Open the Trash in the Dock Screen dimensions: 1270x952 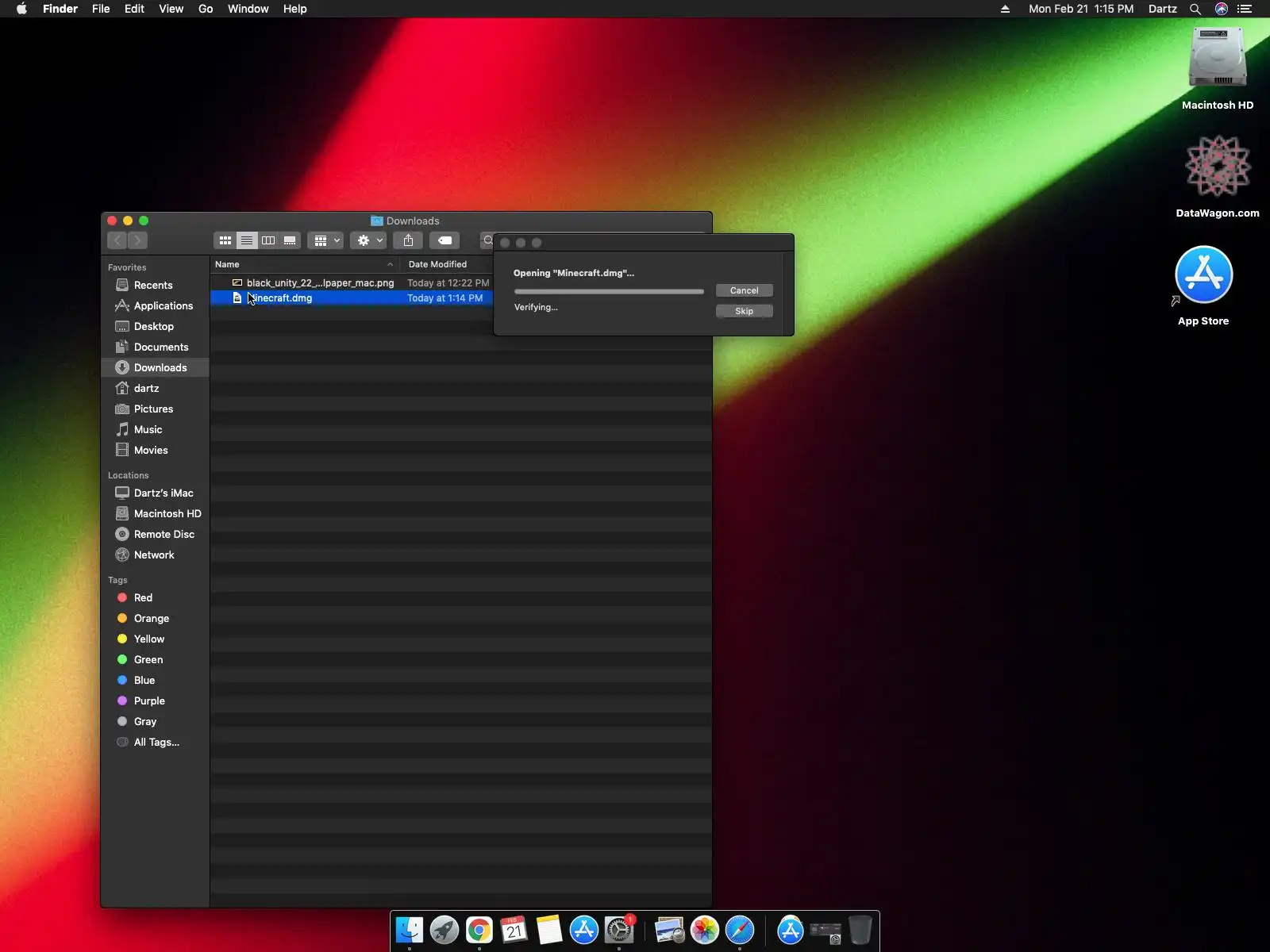(860, 930)
